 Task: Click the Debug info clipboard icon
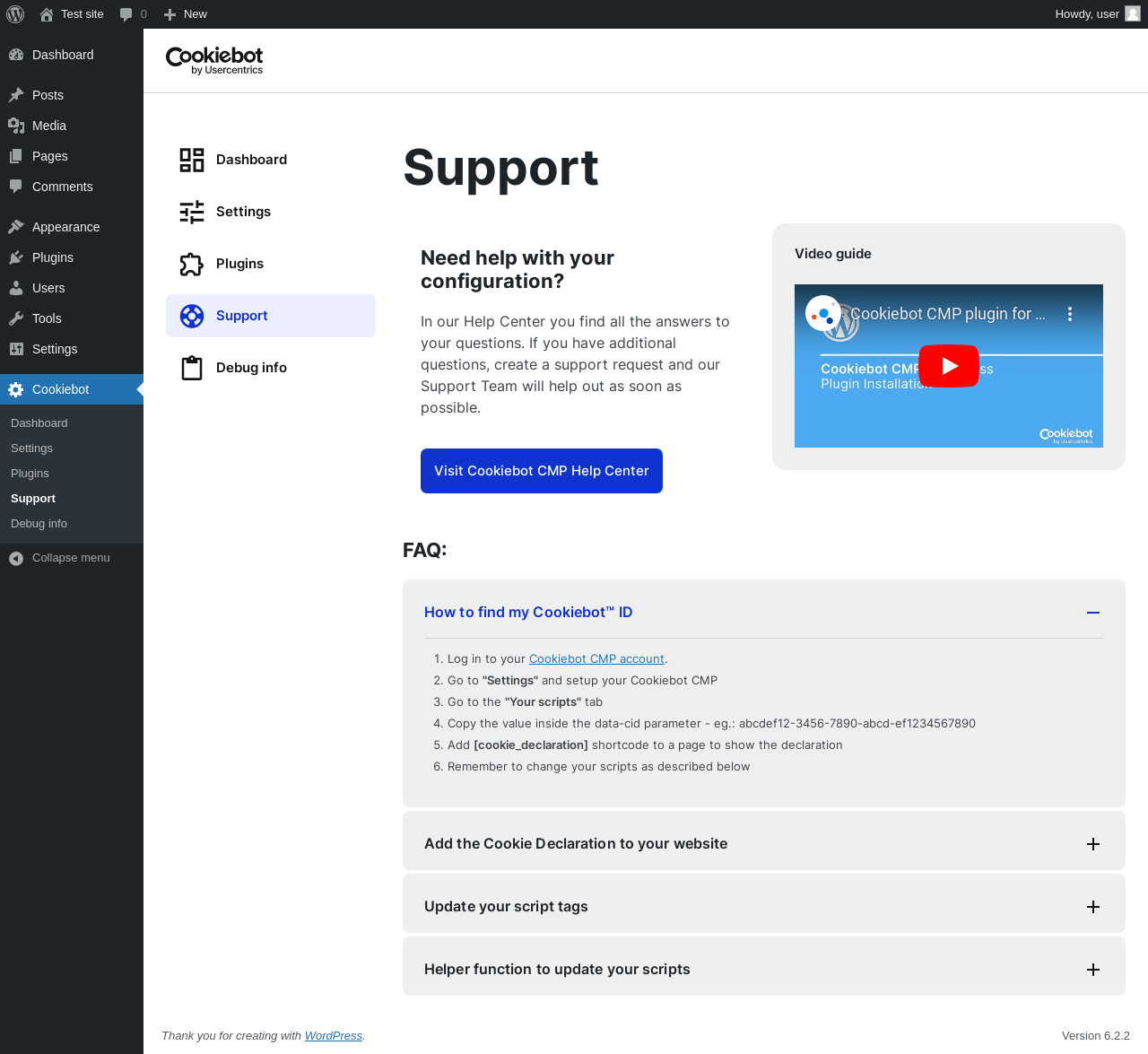(x=192, y=368)
